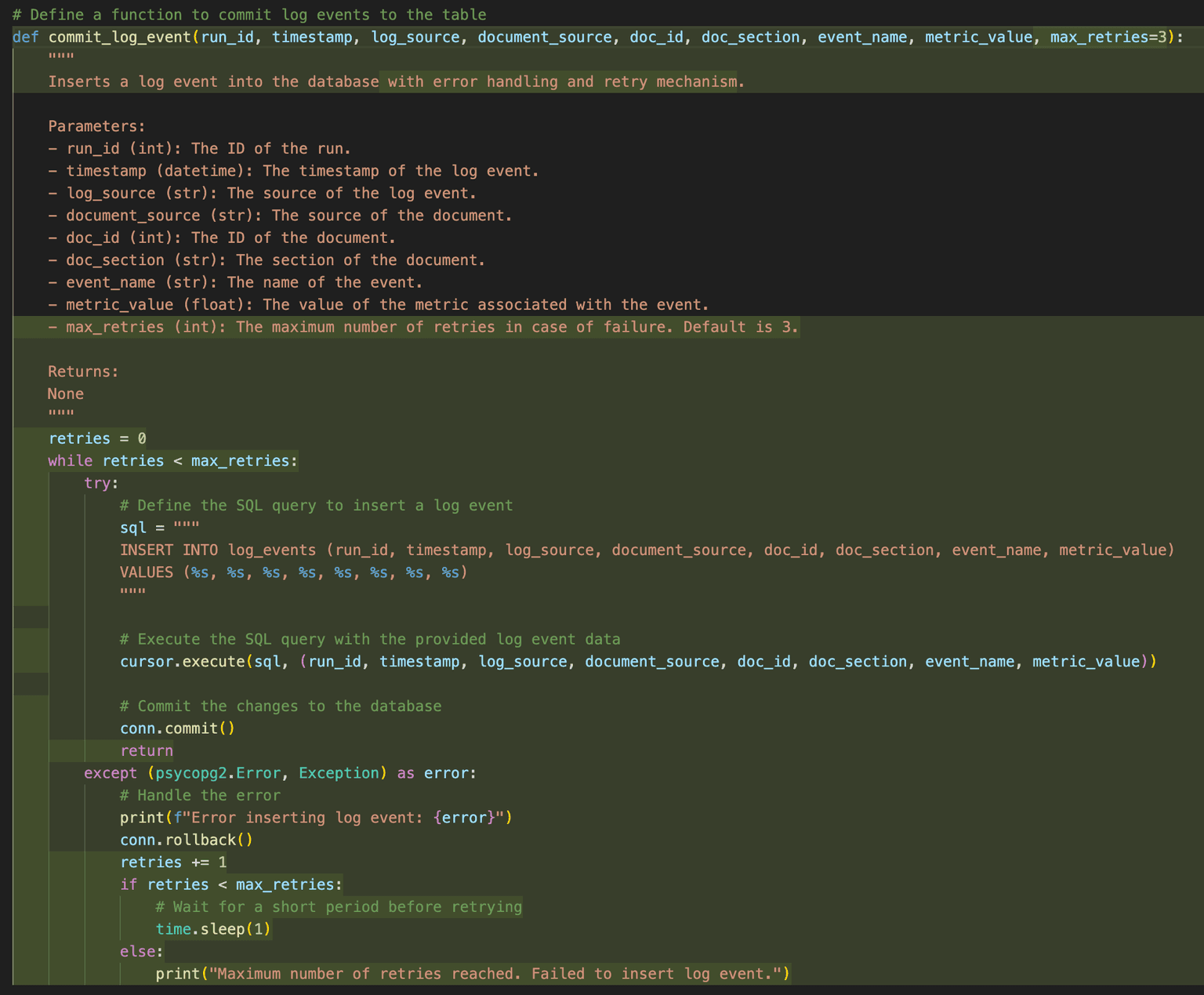
Task: Click the print "Maximum number of retries reached" line
Action: [473, 974]
